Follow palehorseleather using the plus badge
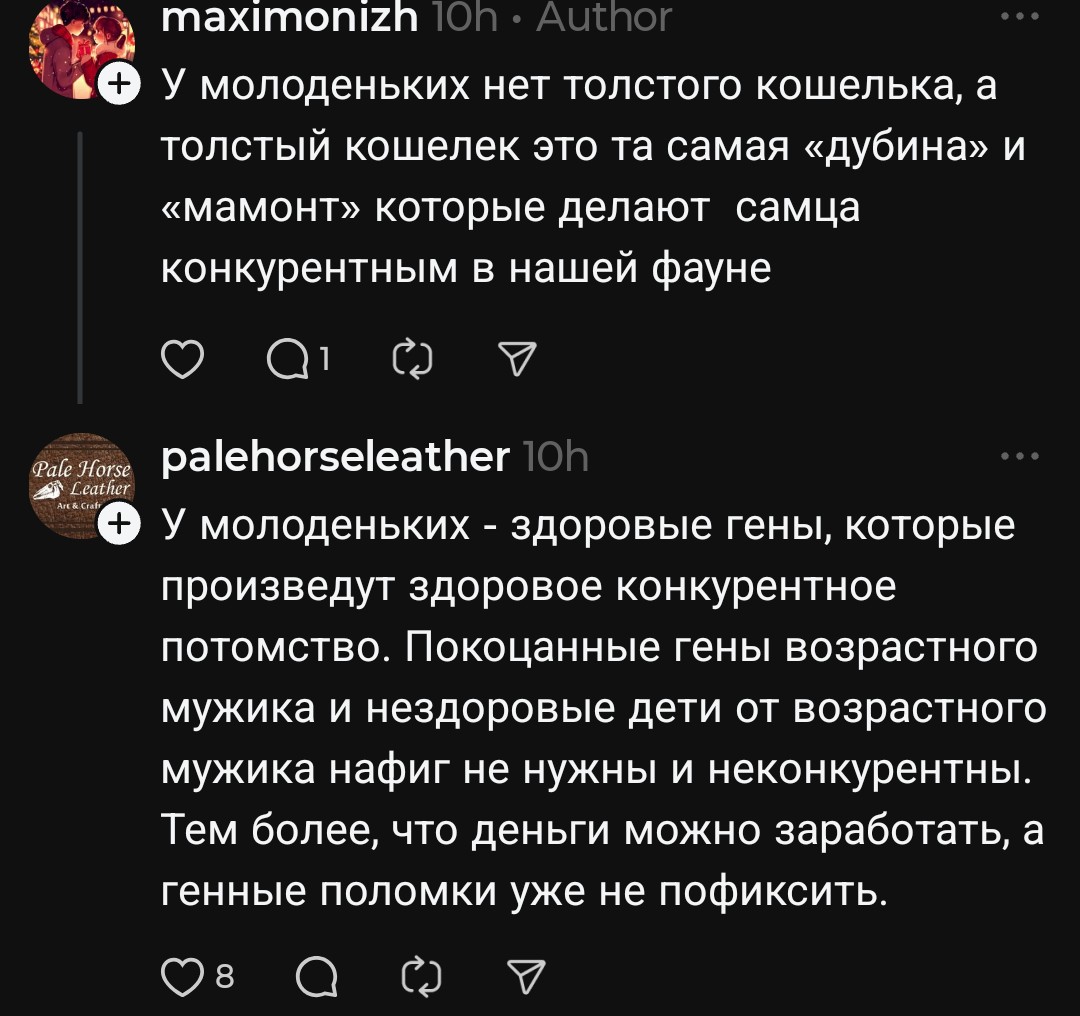This screenshot has width=1080, height=1016. click(119, 522)
